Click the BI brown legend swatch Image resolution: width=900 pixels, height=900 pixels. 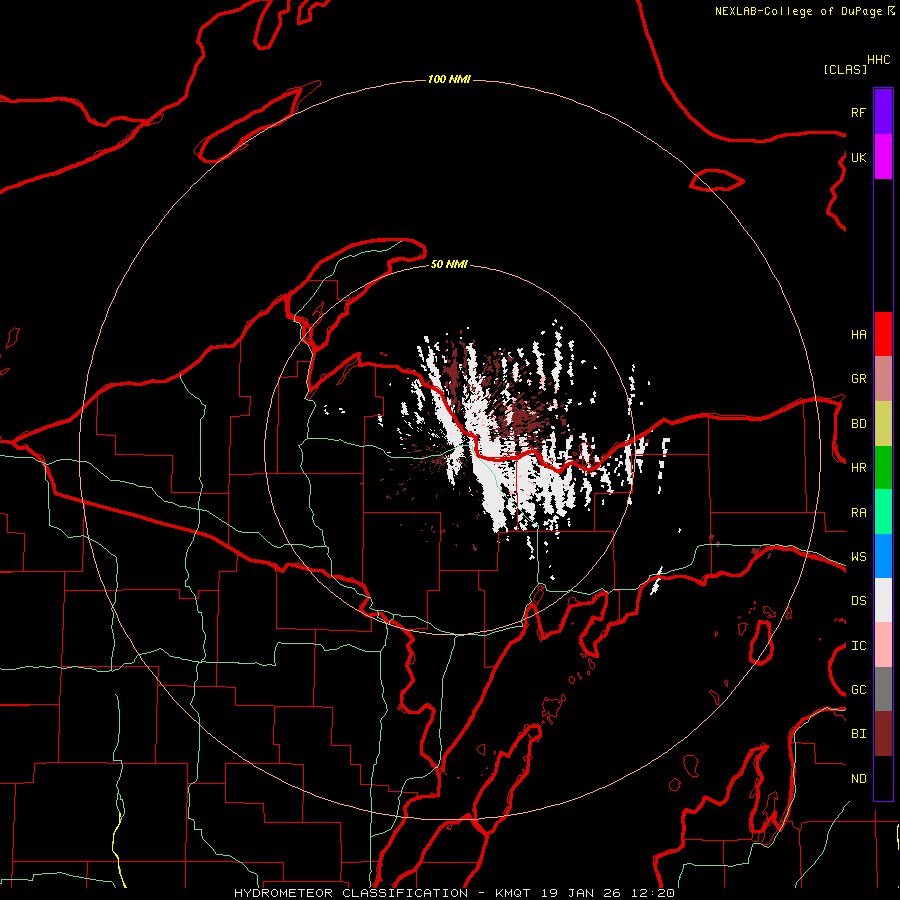click(x=883, y=734)
